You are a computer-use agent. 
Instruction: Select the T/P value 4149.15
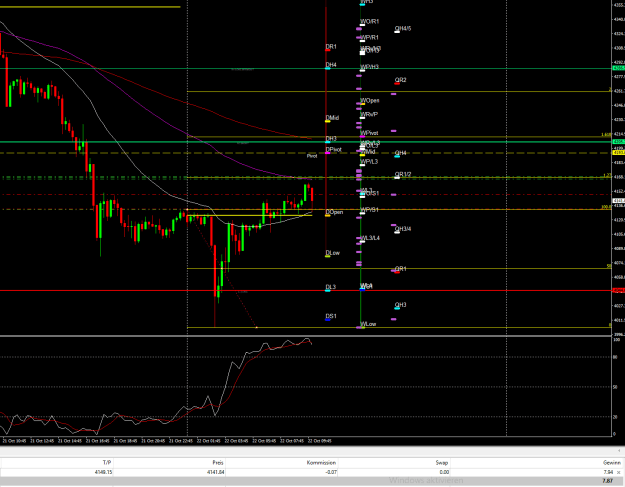point(103,472)
